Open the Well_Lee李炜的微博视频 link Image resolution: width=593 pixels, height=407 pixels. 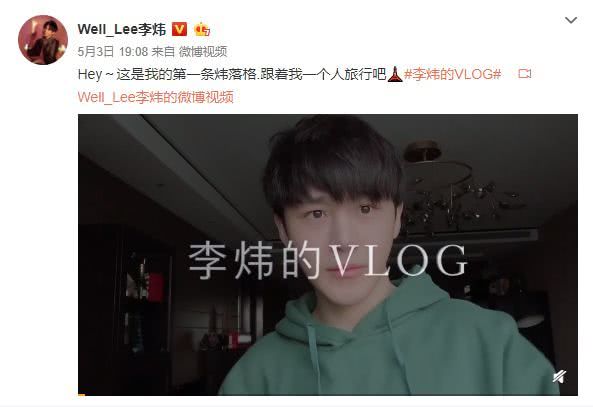(x=155, y=97)
